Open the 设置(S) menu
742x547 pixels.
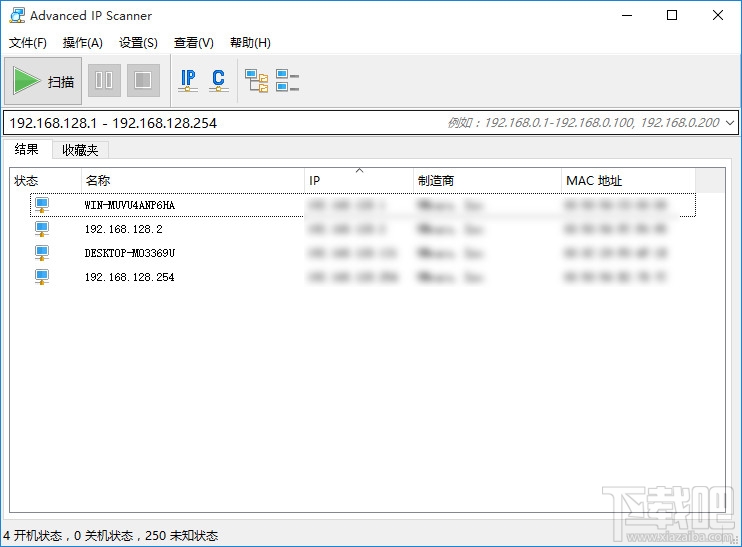tap(138, 43)
